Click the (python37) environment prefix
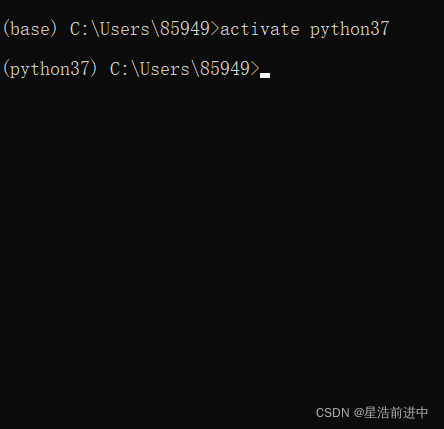Viewport: 444px width, 429px height. 50,69
